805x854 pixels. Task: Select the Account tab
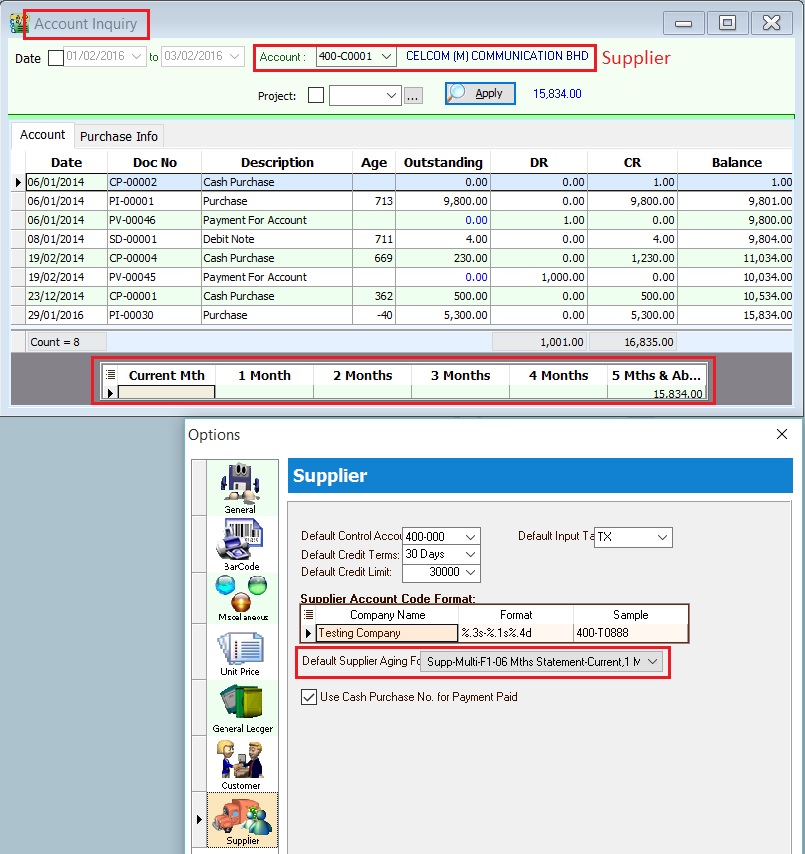42,135
